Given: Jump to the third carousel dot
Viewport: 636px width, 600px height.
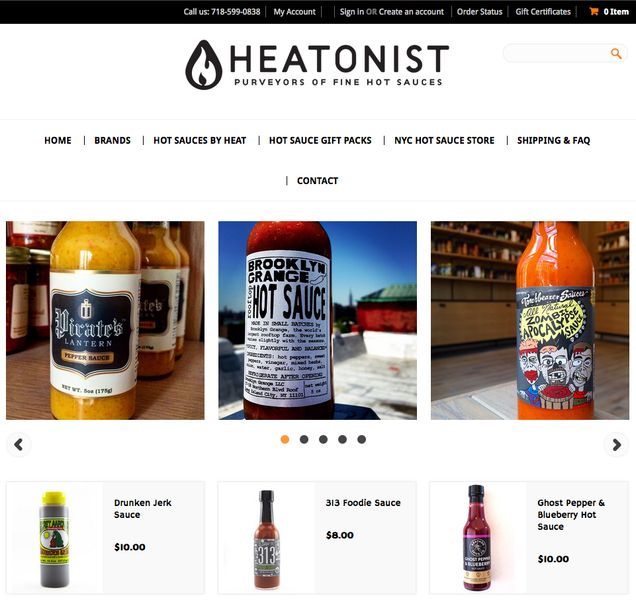Looking at the screenshot, I should pos(323,439).
